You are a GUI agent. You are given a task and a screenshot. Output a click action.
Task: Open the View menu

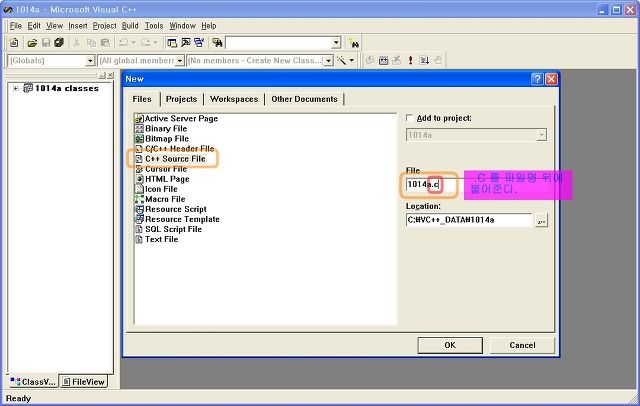[x=54, y=26]
